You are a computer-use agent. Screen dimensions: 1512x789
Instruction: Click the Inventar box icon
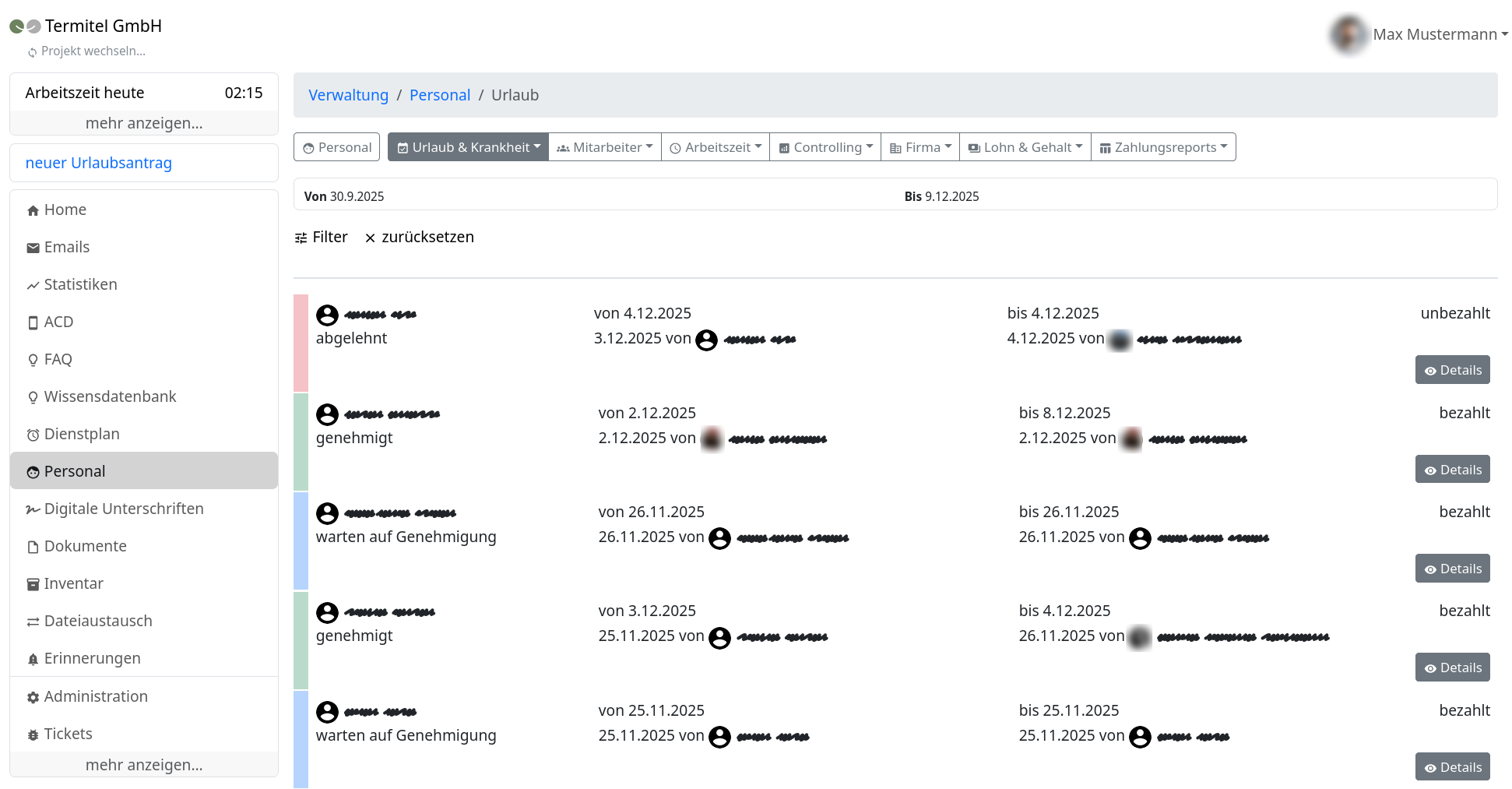coord(33,585)
